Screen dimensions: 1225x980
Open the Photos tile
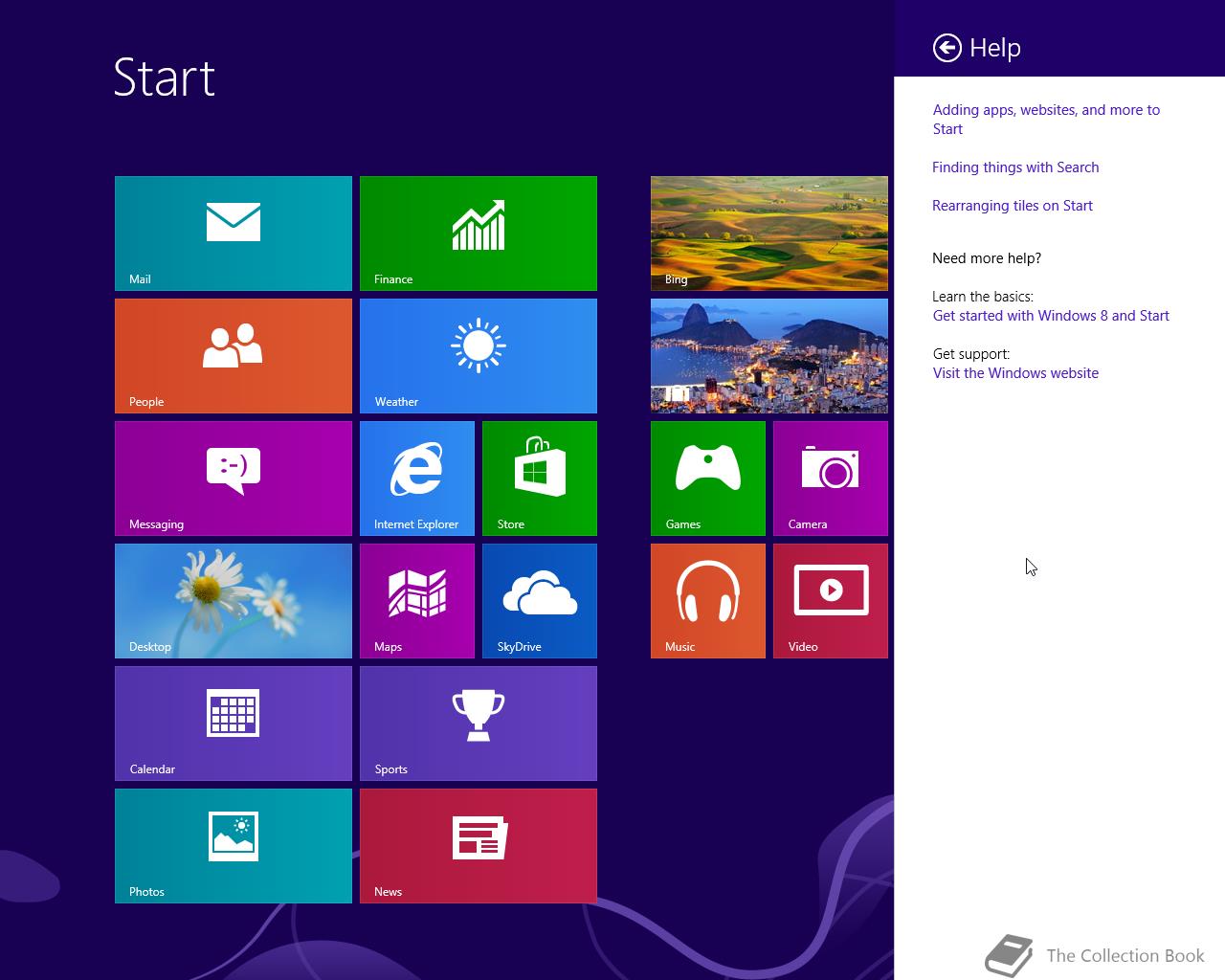pos(234,846)
